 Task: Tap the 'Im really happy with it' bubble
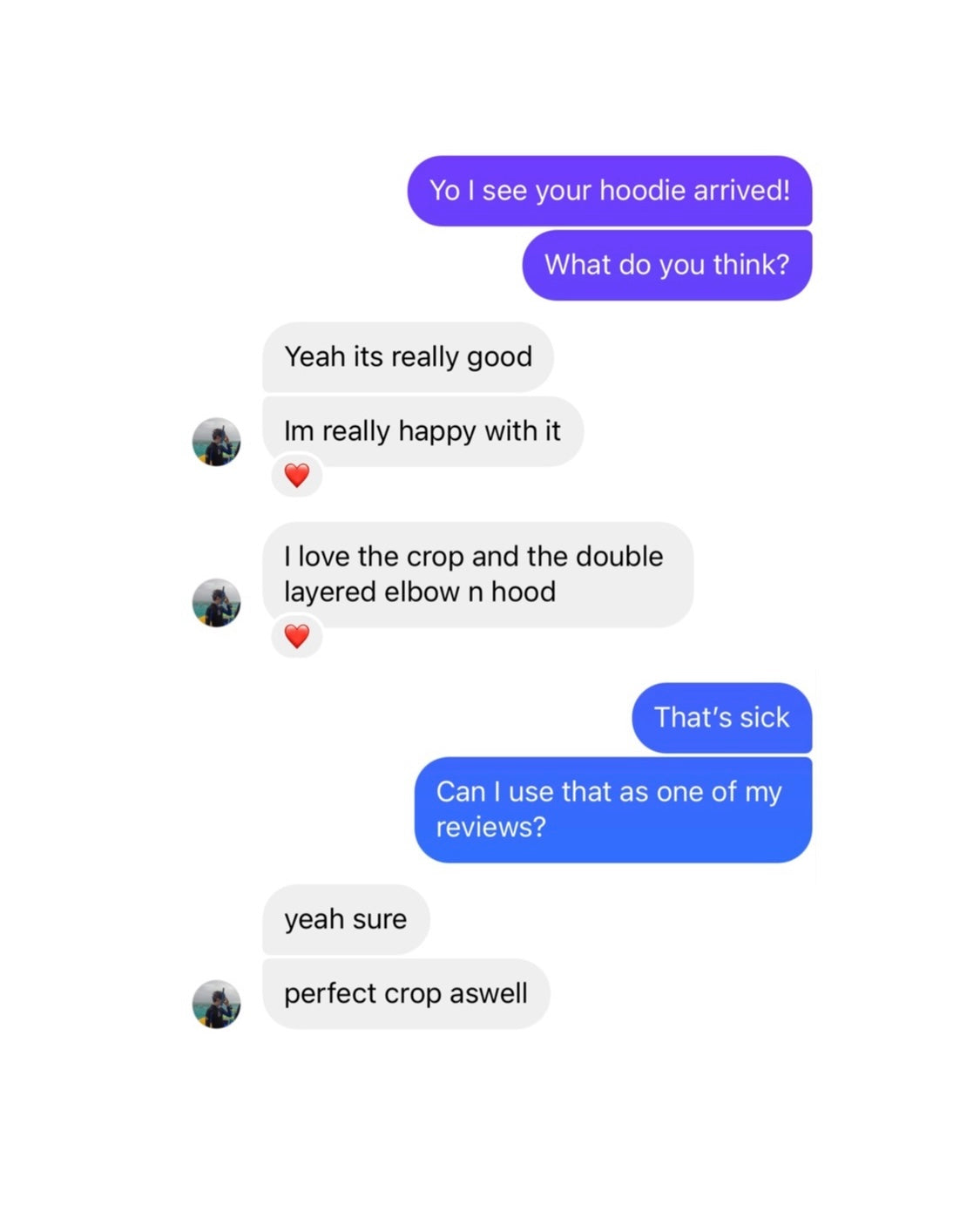tap(422, 431)
